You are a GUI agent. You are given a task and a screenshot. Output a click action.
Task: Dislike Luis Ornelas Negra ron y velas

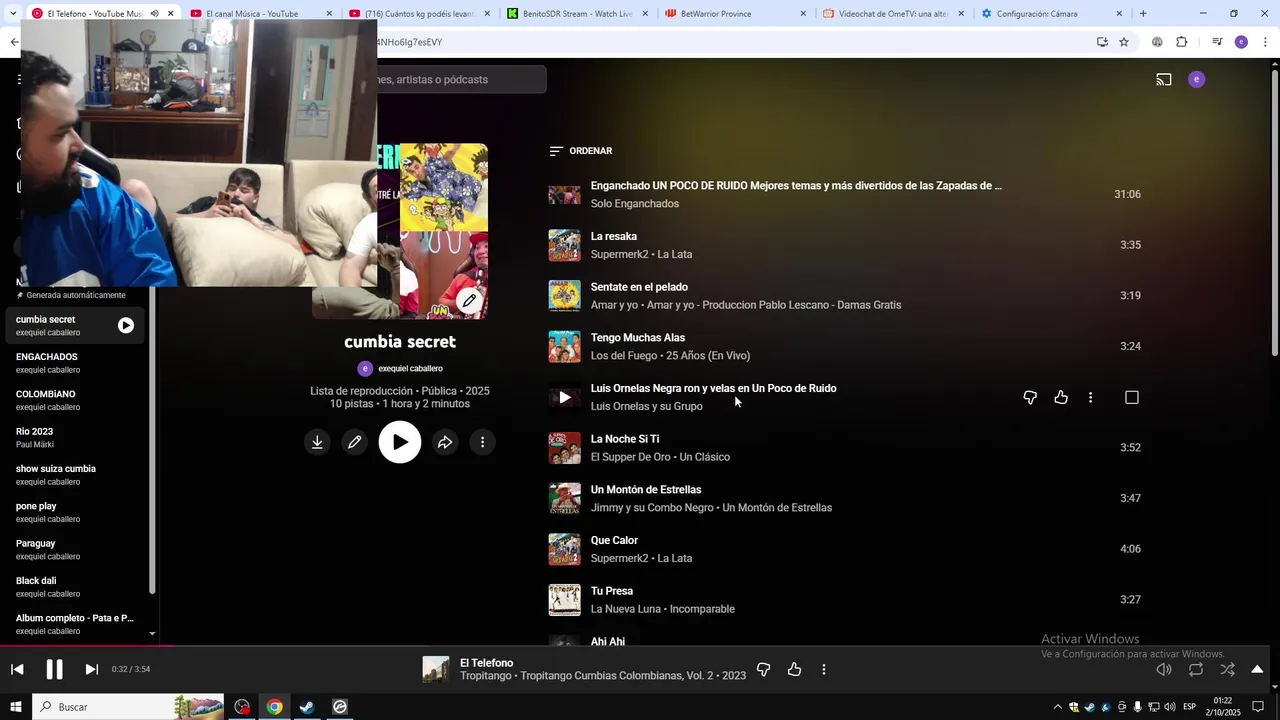click(1030, 397)
